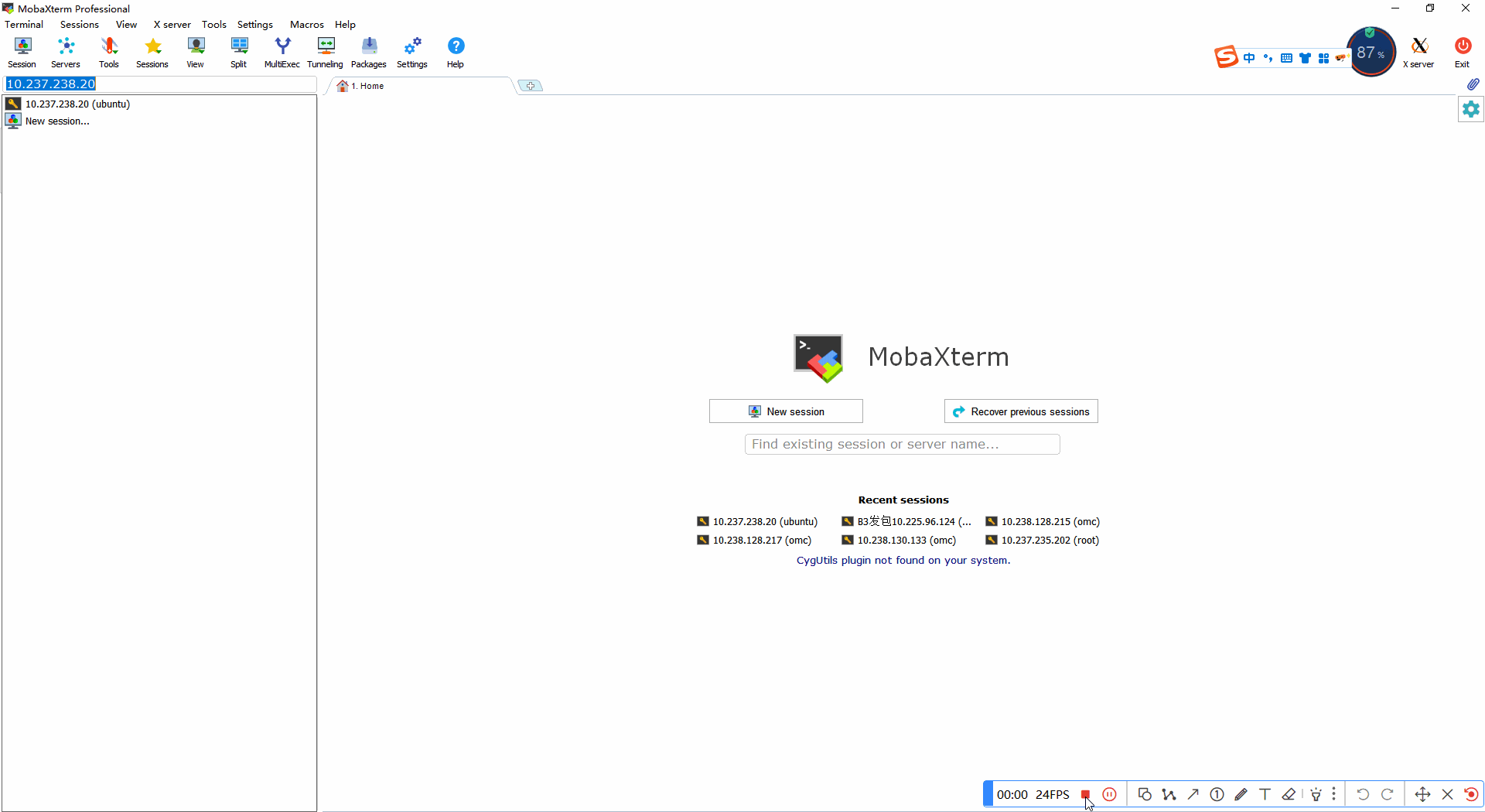Image resolution: width=1485 pixels, height=812 pixels.
Task: Open the Sogou toolbox grid icon
Action: pyautogui.click(x=1324, y=58)
